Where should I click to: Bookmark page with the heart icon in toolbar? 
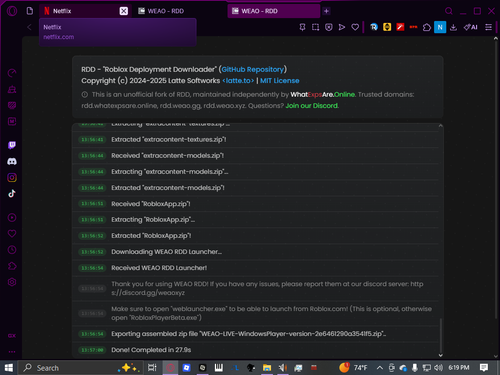tap(355, 27)
